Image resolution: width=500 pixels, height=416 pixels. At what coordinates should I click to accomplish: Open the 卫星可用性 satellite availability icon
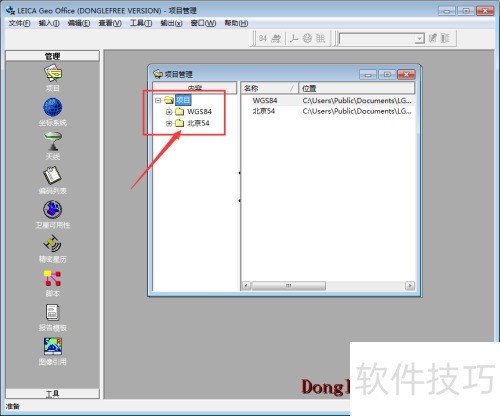point(52,210)
